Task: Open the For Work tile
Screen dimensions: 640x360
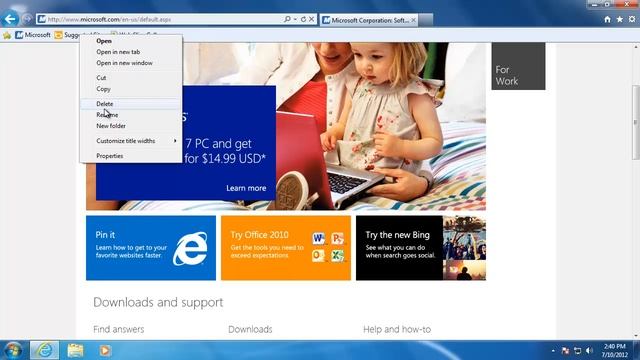Action: pos(518,66)
